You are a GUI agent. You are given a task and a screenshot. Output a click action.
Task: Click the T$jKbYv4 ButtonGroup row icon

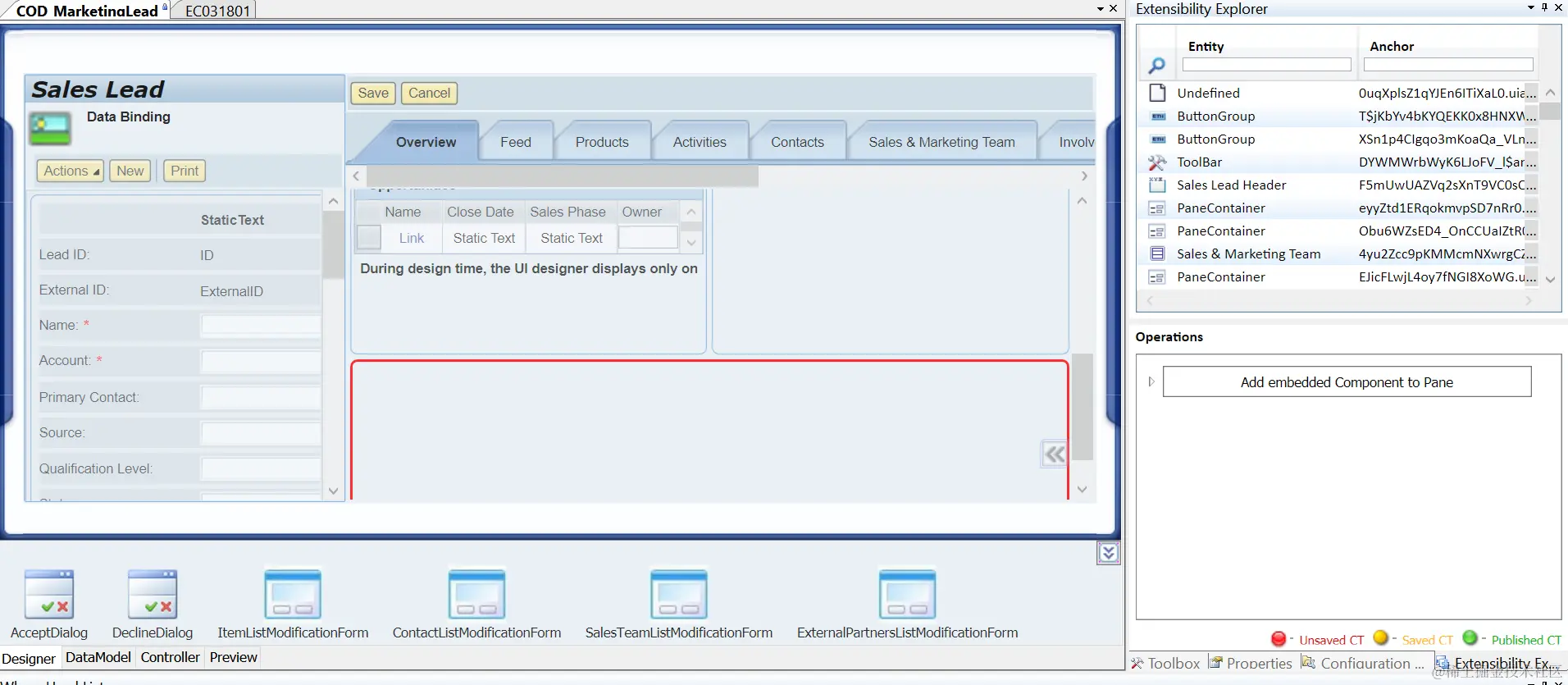pyautogui.click(x=1157, y=116)
